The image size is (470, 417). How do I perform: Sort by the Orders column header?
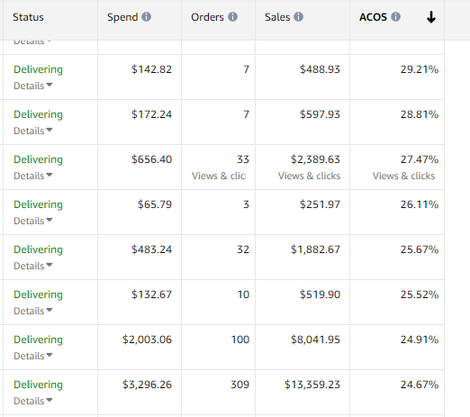point(207,17)
